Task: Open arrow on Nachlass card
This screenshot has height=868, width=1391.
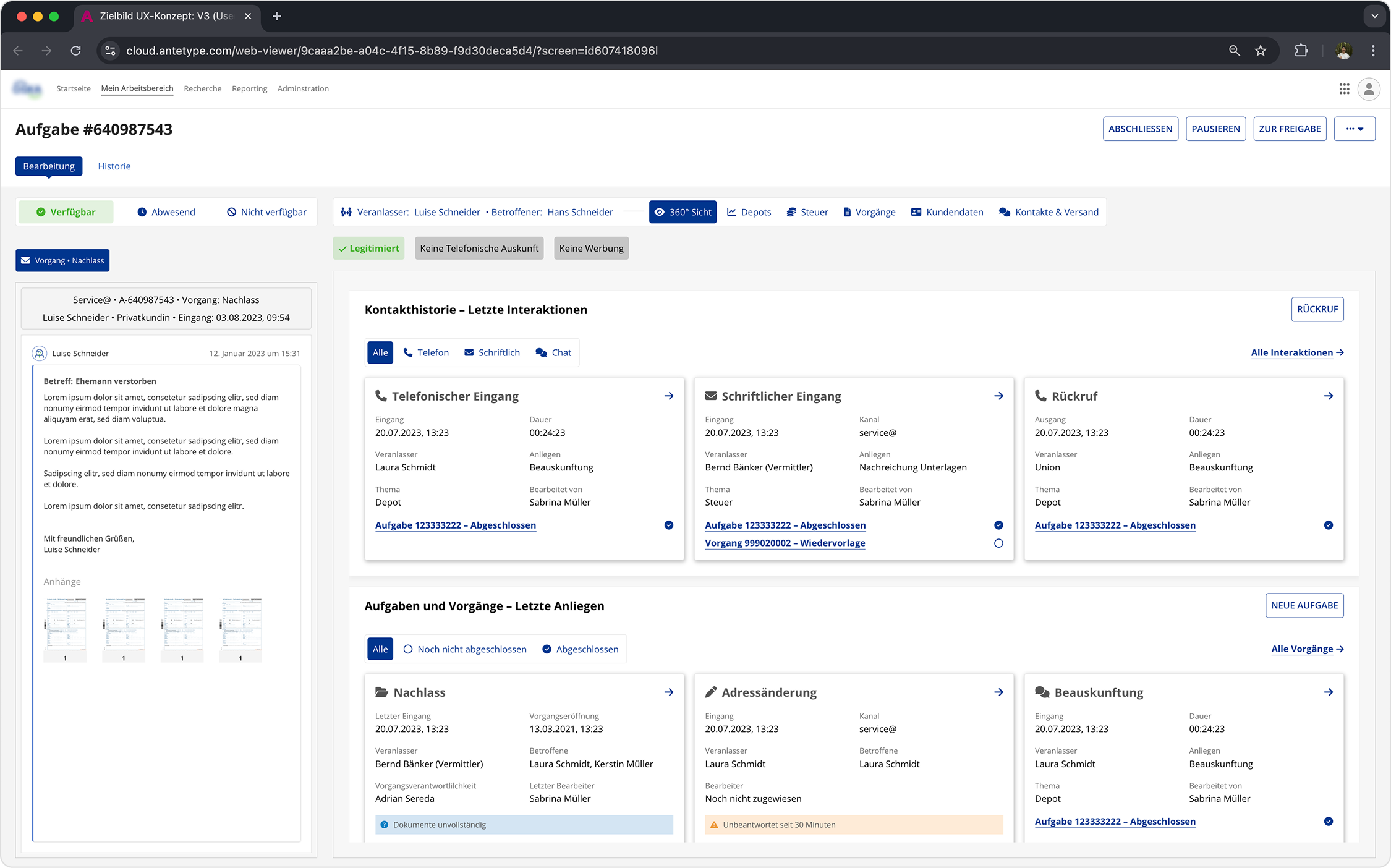Action: pos(669,692)
